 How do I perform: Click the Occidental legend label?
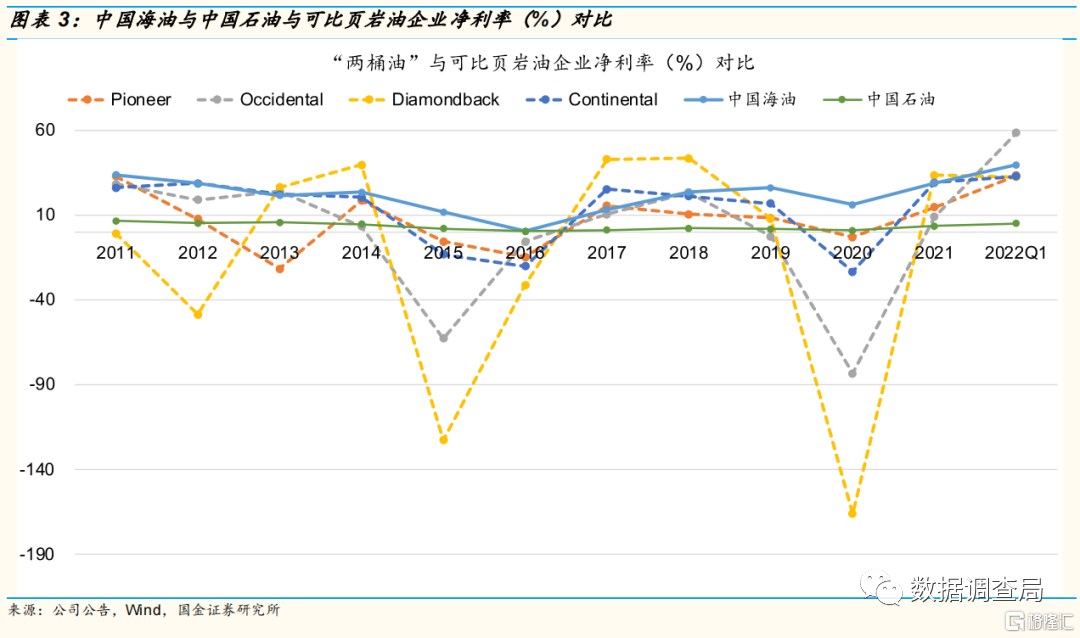pyautogui.click(x=281, y=99)
